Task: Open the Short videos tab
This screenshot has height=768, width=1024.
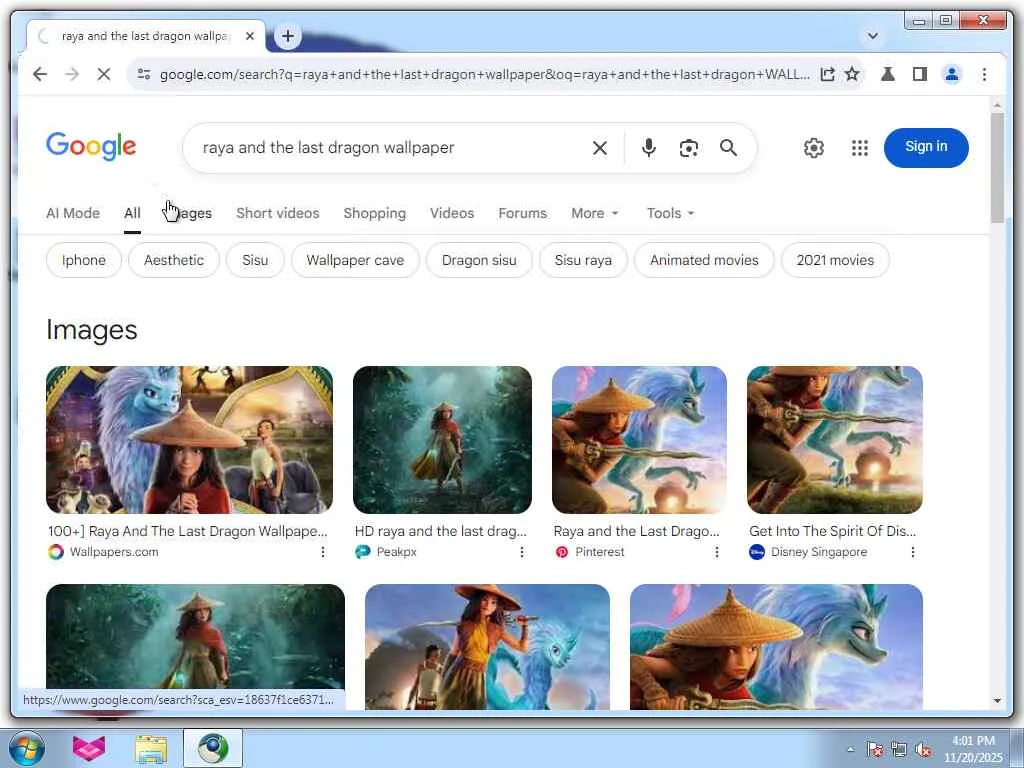Action: pyautogui.click(x=278, y=213)
